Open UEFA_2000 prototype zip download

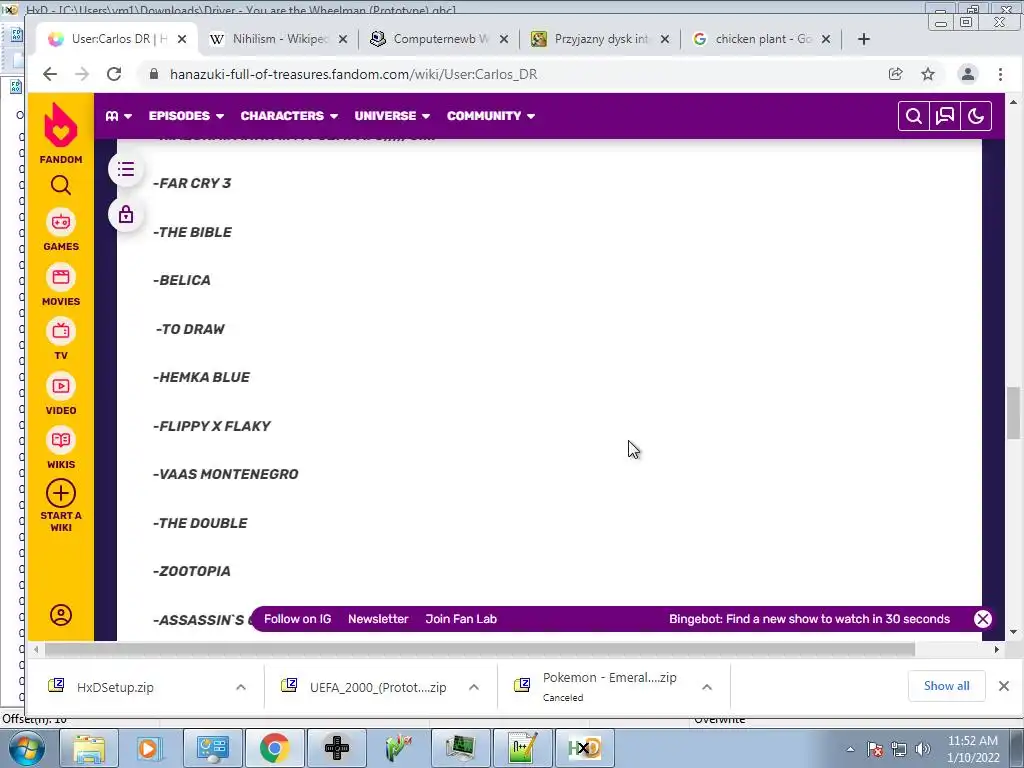click(x=366, y=687)
